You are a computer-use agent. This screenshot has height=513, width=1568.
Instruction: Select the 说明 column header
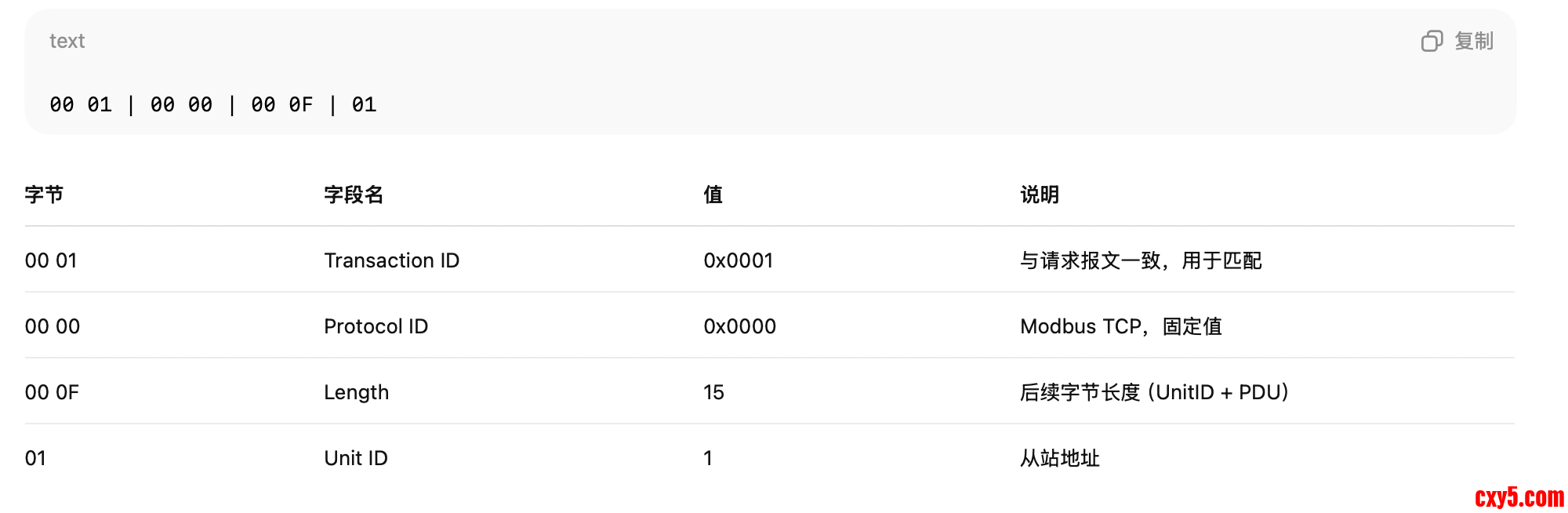pyautogui.click(x=1039, y=195)
